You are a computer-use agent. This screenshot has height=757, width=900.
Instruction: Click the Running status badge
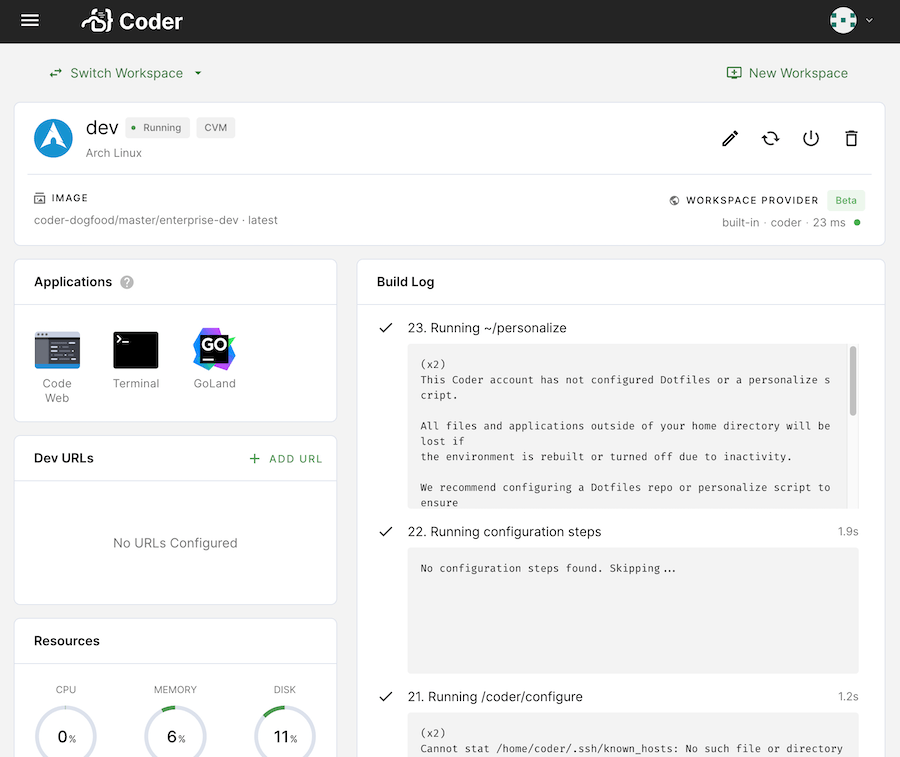(x=157, y=127)
